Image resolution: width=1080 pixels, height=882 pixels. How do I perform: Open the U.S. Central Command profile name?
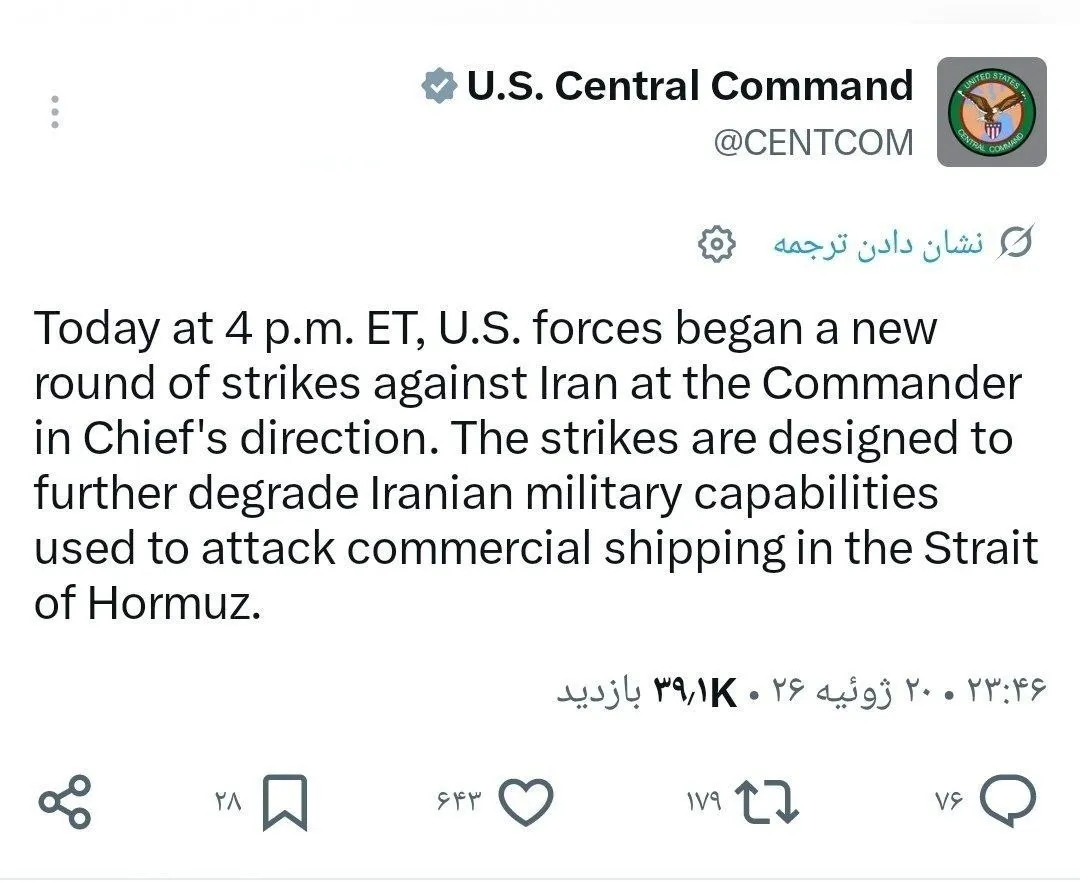(x=690, y=86)
